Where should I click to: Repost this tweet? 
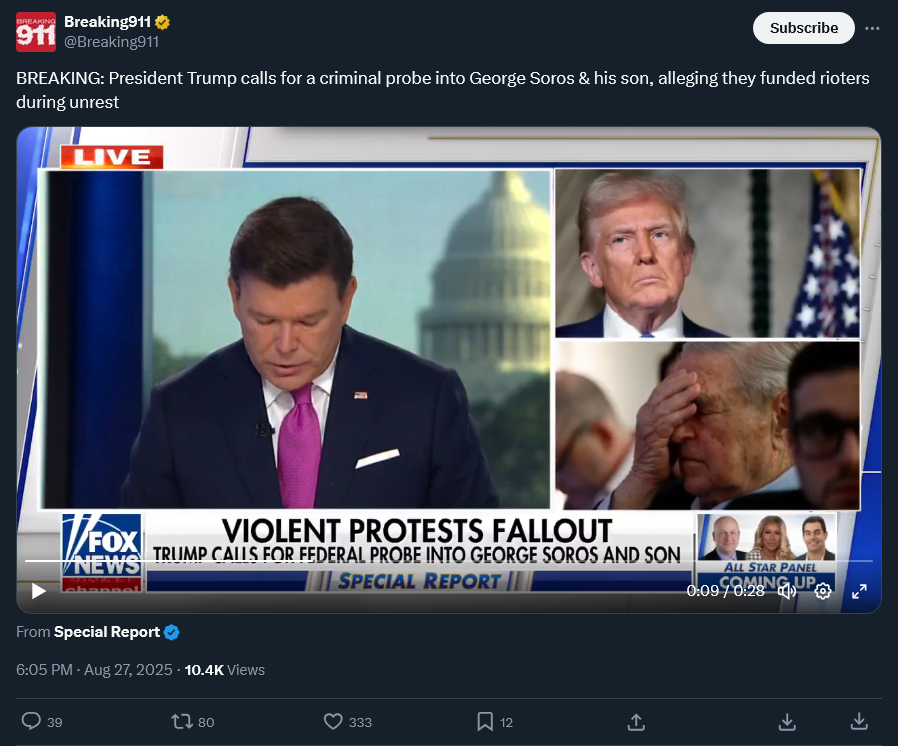182,721
